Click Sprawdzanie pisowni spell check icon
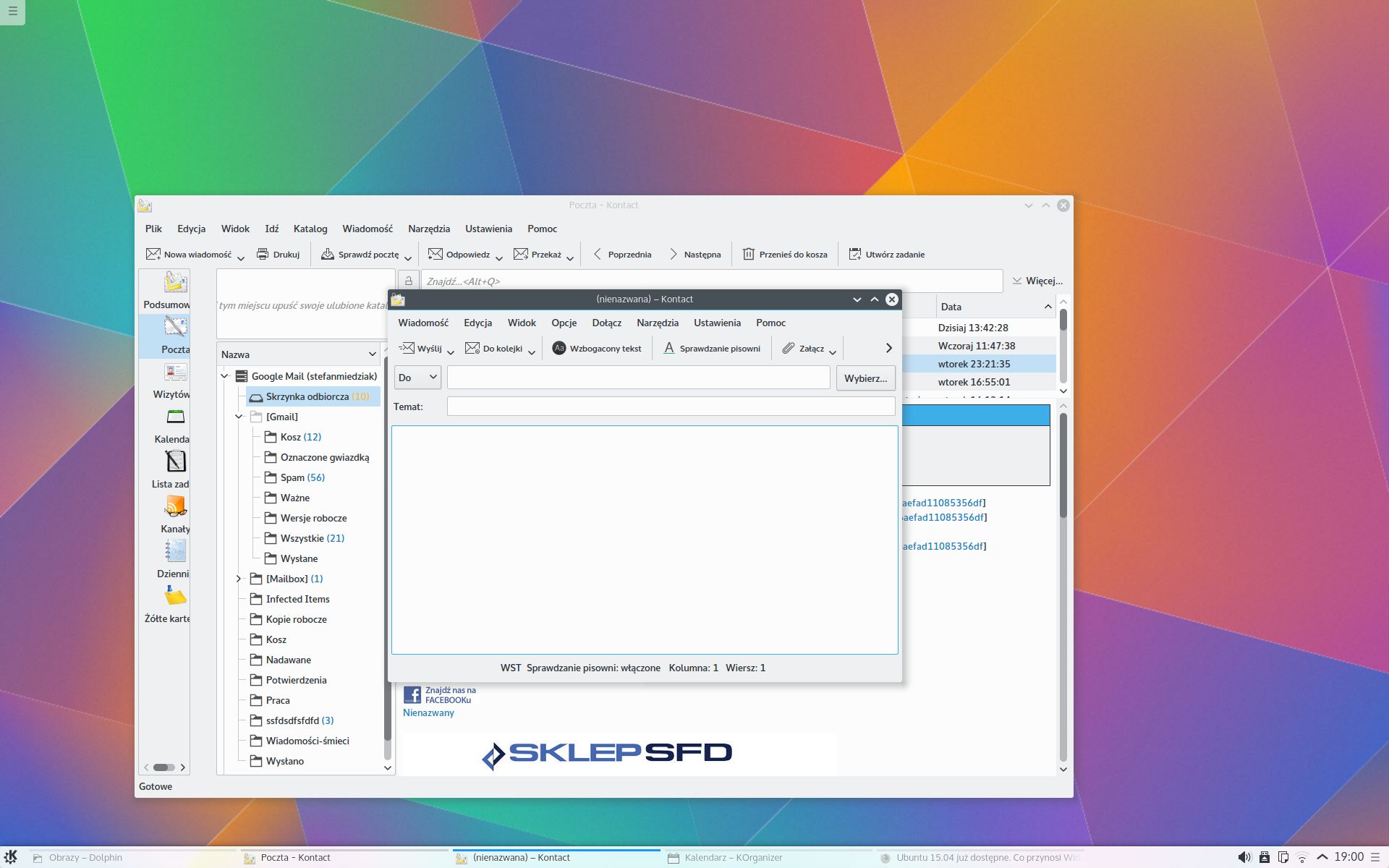This screenshot has width=1389, height=868. 669,348
